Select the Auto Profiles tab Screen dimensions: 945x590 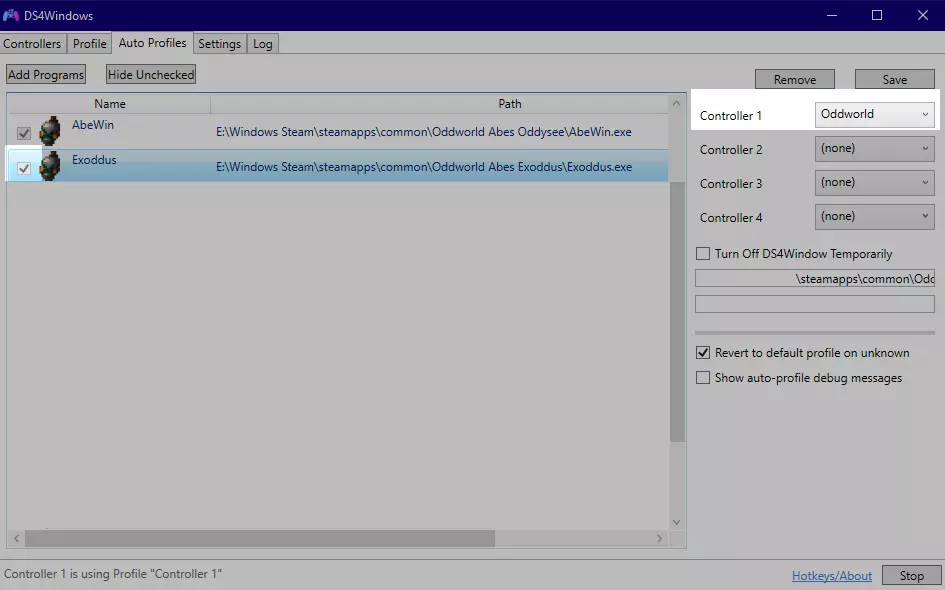click(152, 43)
